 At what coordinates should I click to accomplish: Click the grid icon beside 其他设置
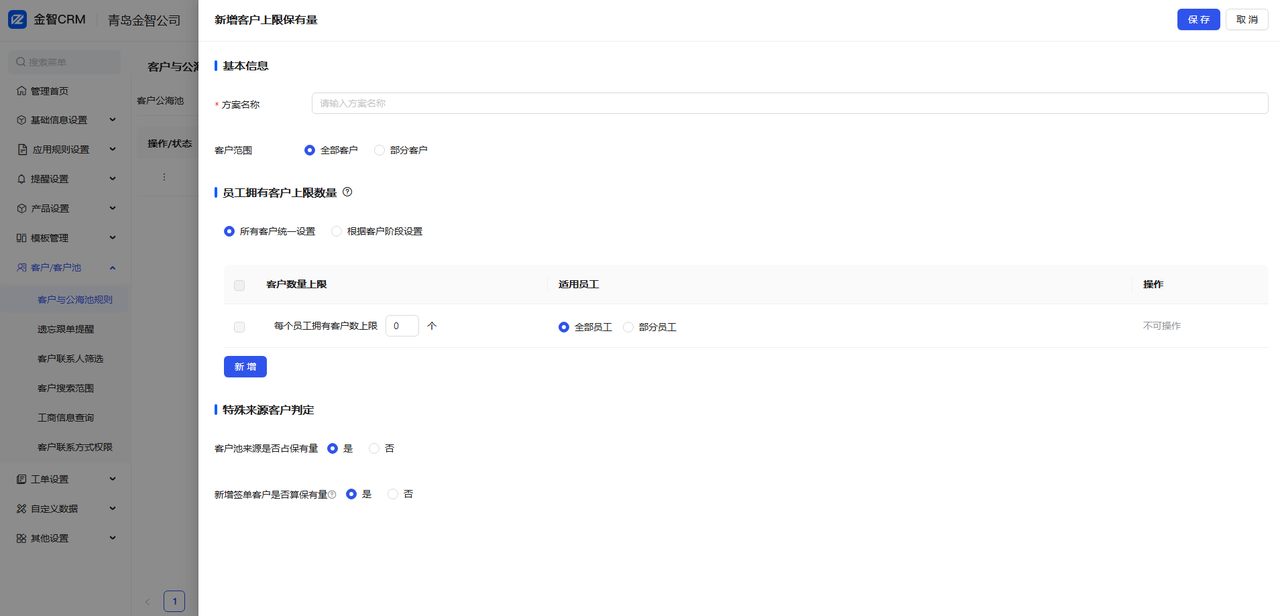tap(21, 539)
